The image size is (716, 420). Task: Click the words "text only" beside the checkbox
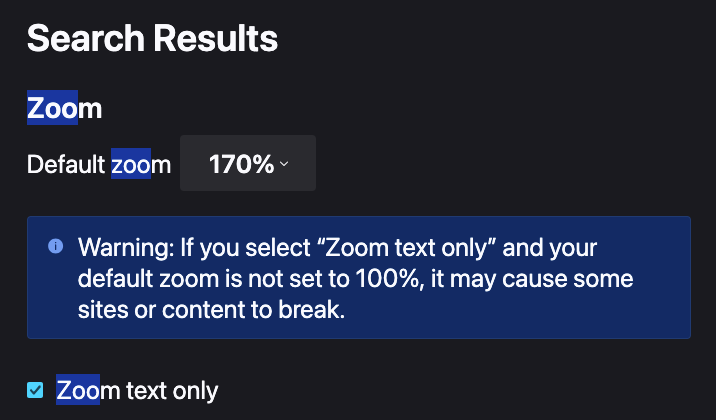point(172,390)
